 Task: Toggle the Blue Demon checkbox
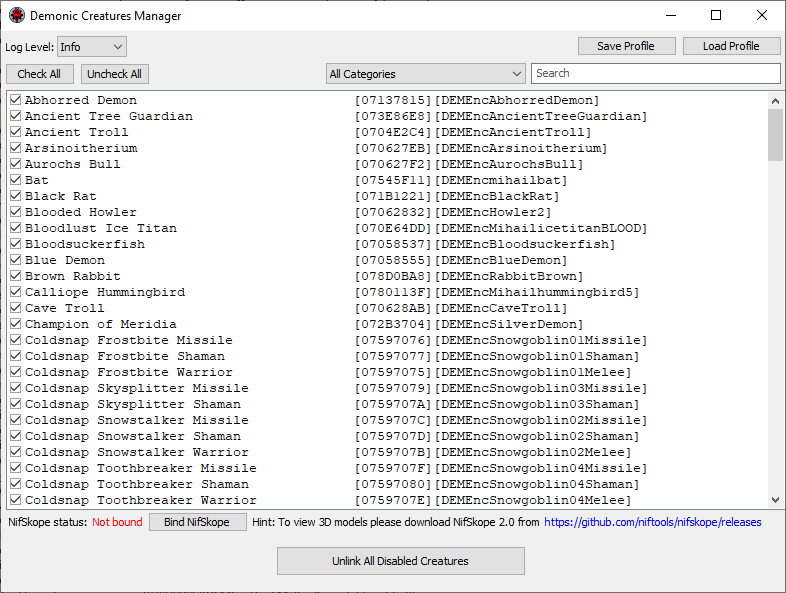(15, 260)
